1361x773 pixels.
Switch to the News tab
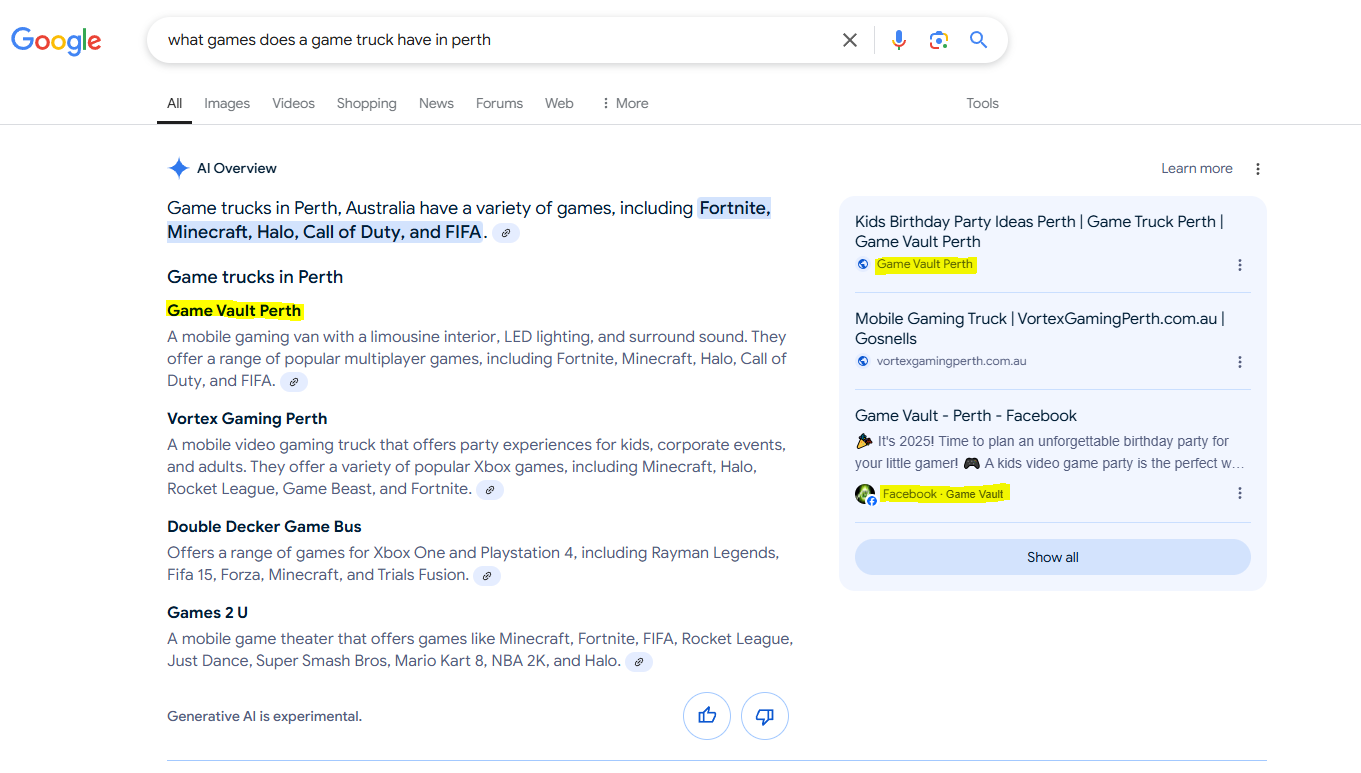pyautogui.click(x=436, y=103)
